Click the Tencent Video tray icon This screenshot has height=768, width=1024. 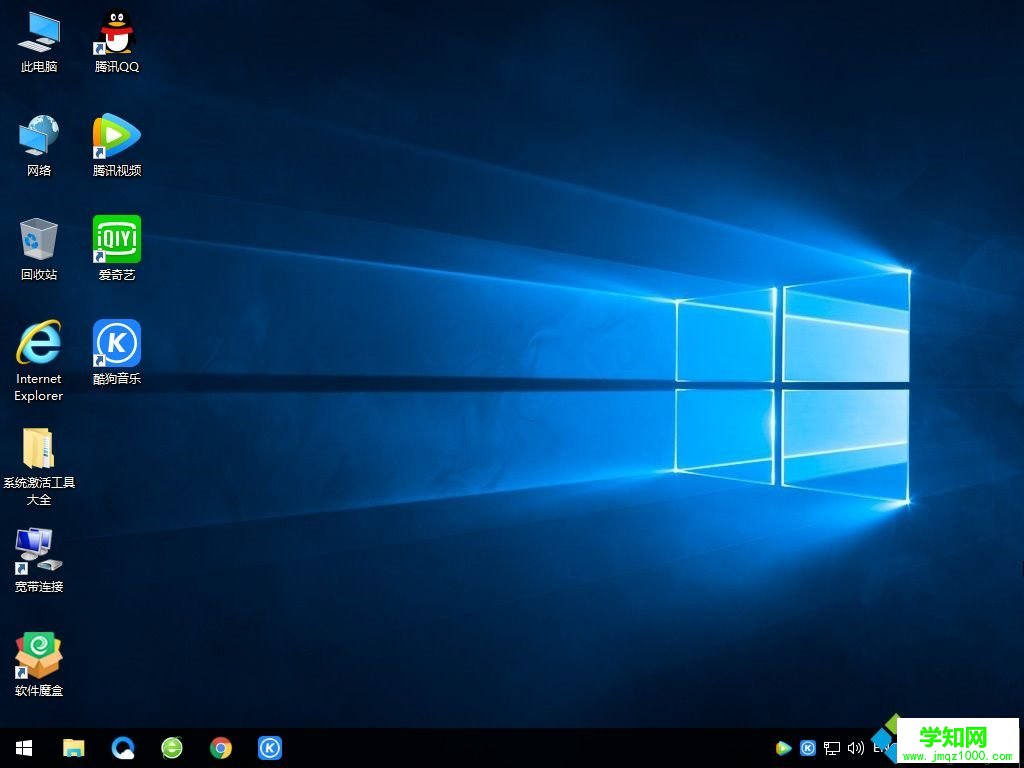(783, 747)
